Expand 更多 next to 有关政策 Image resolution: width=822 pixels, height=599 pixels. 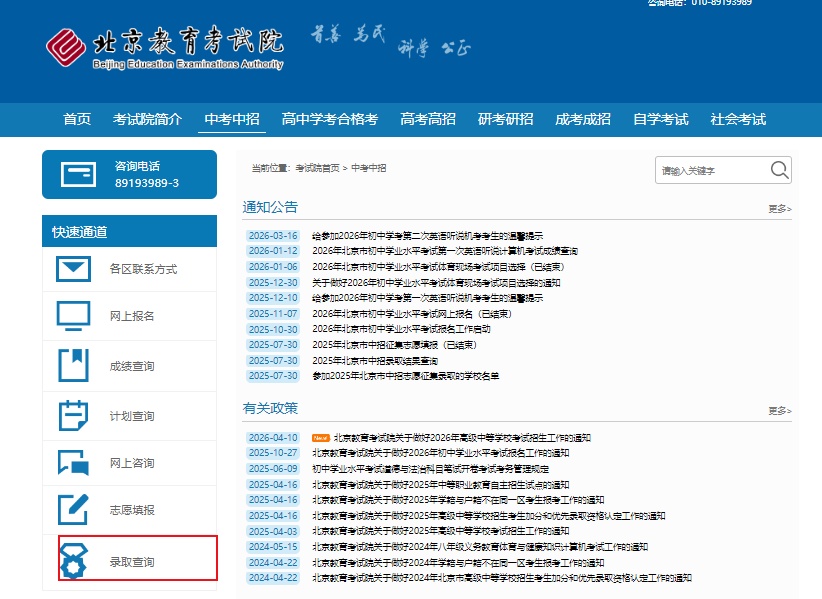point(779,411)
